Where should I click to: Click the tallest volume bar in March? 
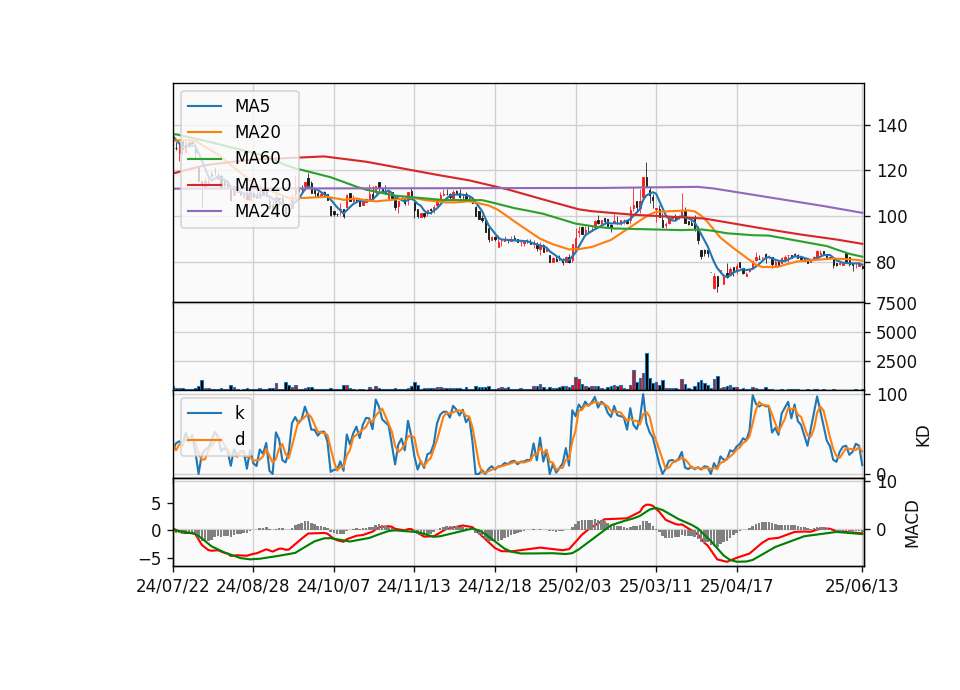[x=647, y=372]
